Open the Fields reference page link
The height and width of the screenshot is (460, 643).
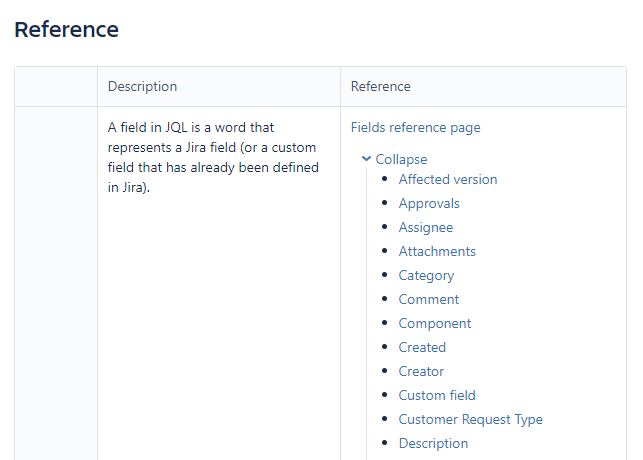pyautogui.click(x=415, y=127)
